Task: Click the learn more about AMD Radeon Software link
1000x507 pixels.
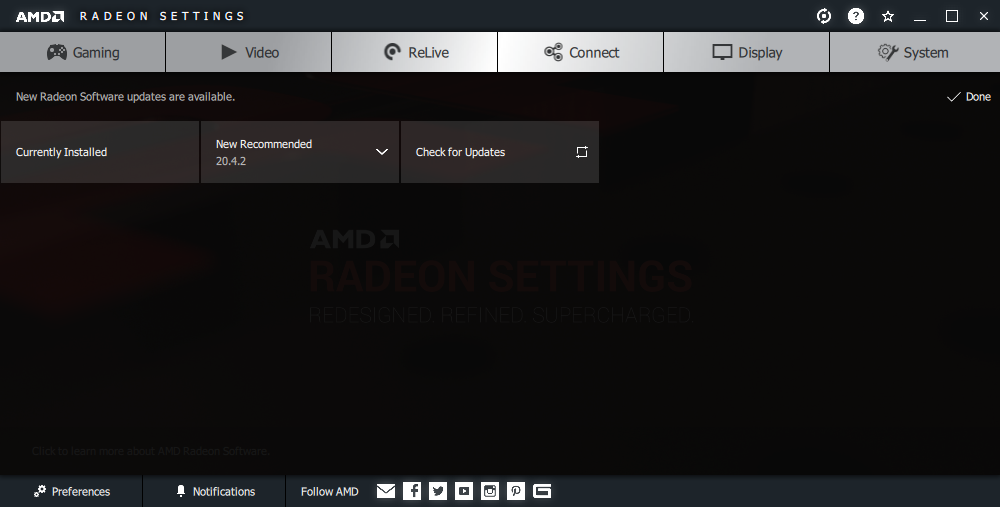Action: click(x=151, y=451)
